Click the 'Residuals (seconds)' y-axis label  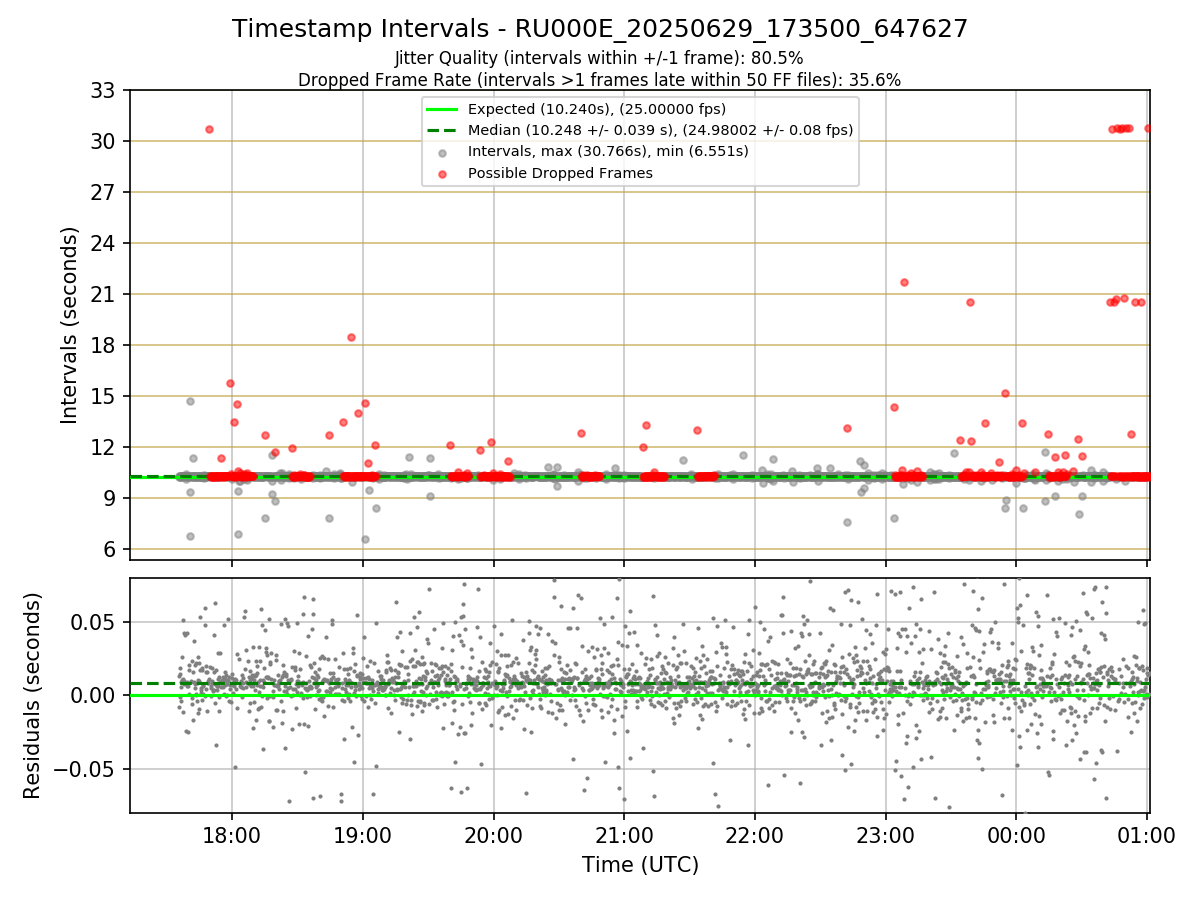32,696
